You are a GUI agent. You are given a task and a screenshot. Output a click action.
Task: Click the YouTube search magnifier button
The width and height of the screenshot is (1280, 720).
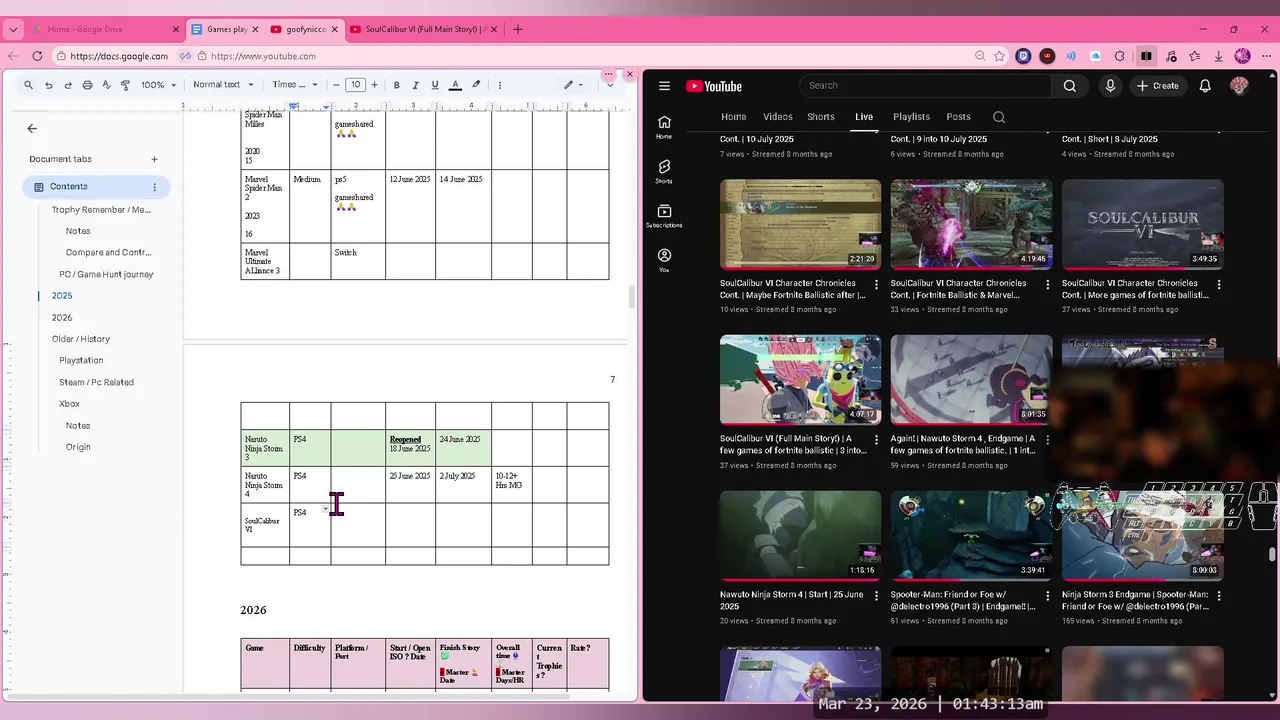click(1070, 86)
